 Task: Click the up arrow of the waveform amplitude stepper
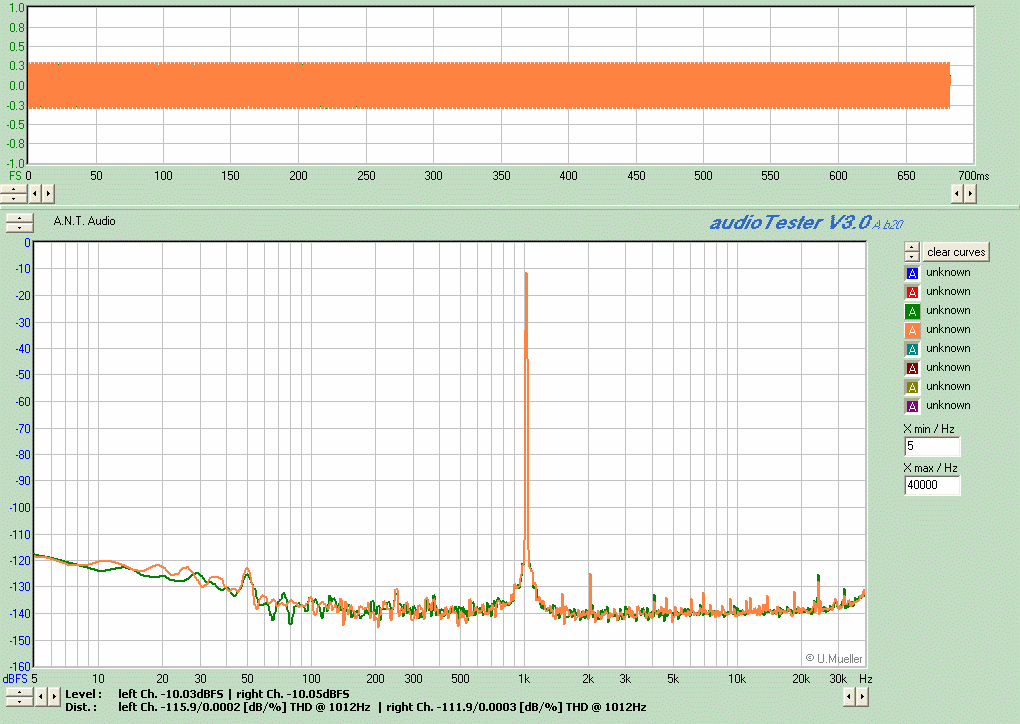click(13, 188)
